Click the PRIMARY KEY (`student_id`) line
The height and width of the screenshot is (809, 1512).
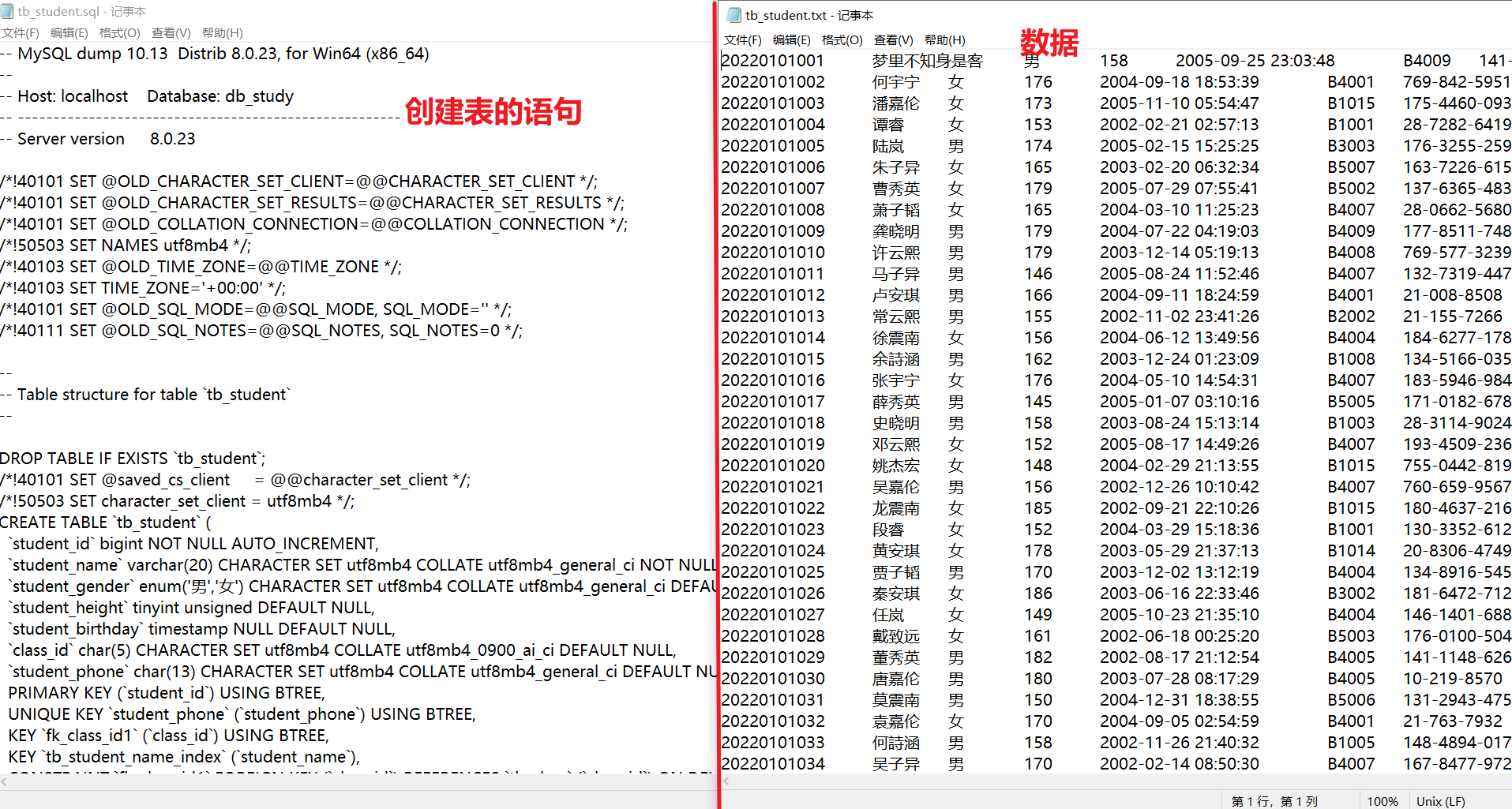[x=166, y=693]
